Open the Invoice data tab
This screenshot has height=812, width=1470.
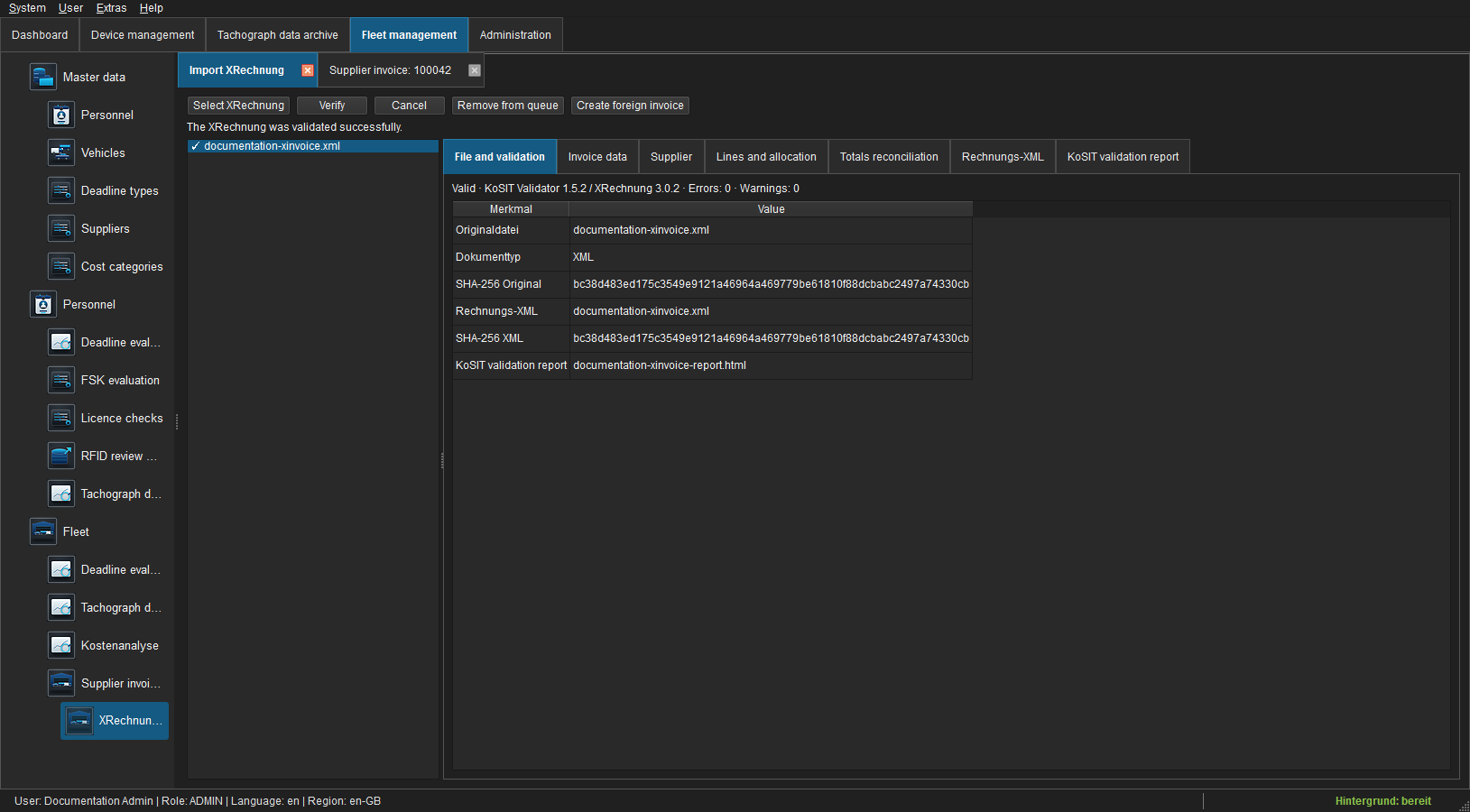(x=597, y=157)
